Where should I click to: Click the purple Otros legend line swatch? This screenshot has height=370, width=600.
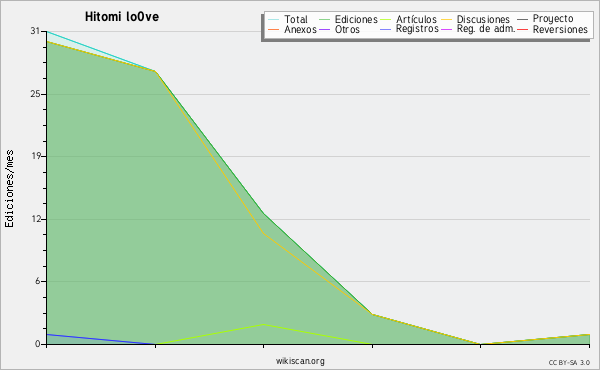point(324,30)
